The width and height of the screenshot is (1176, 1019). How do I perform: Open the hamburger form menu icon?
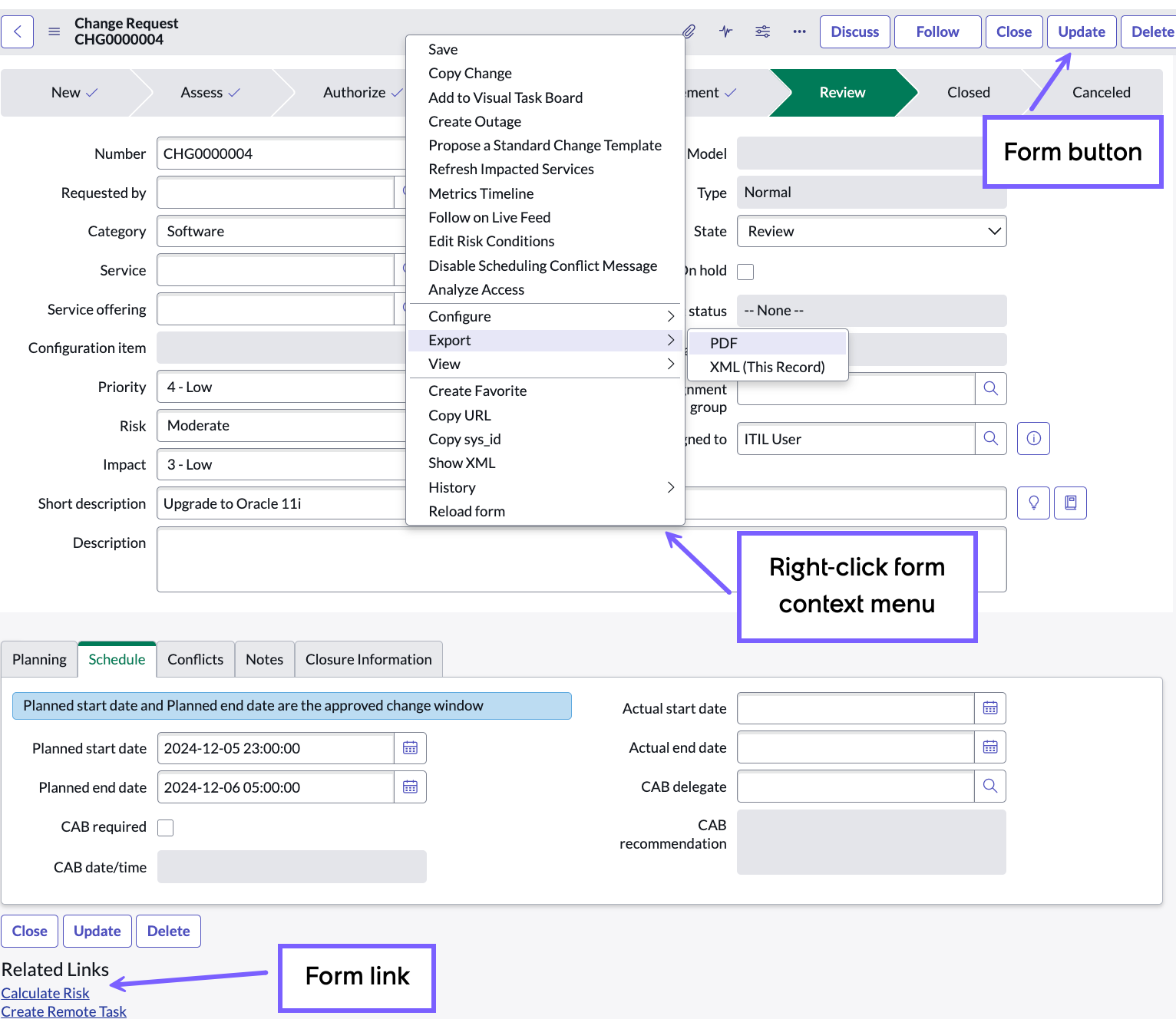55,31
